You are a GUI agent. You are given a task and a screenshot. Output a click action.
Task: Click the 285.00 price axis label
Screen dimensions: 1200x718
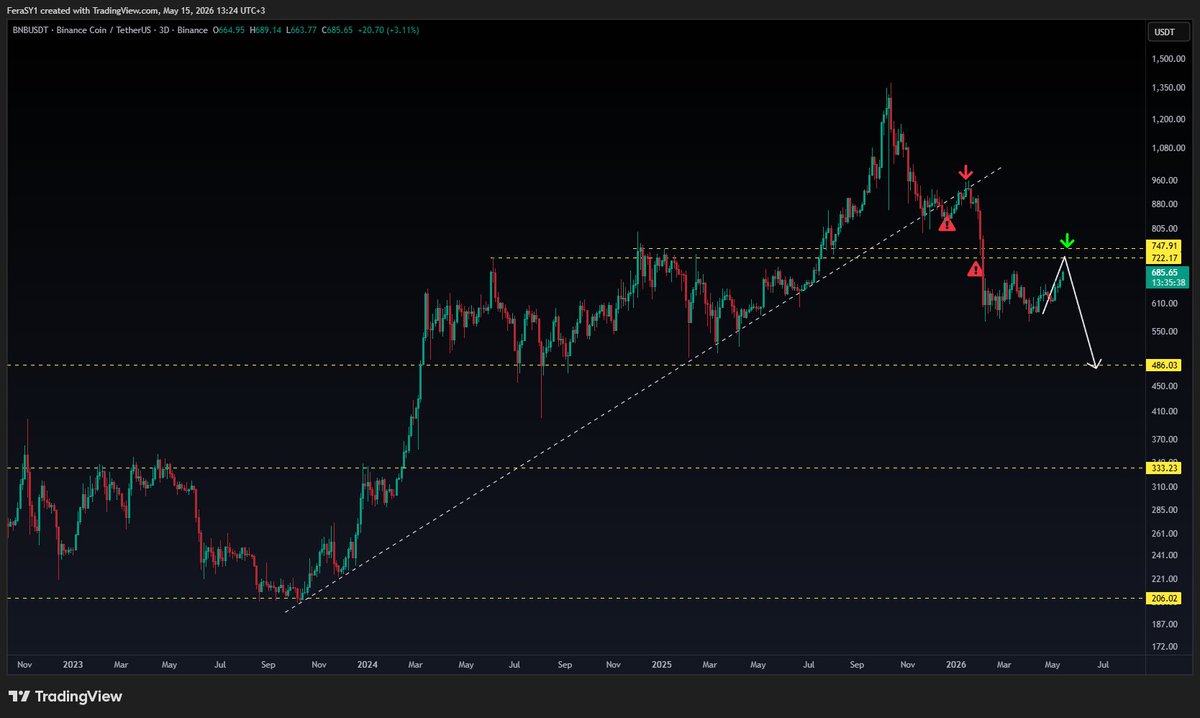pyautogui.click(x=1166, y=510)
